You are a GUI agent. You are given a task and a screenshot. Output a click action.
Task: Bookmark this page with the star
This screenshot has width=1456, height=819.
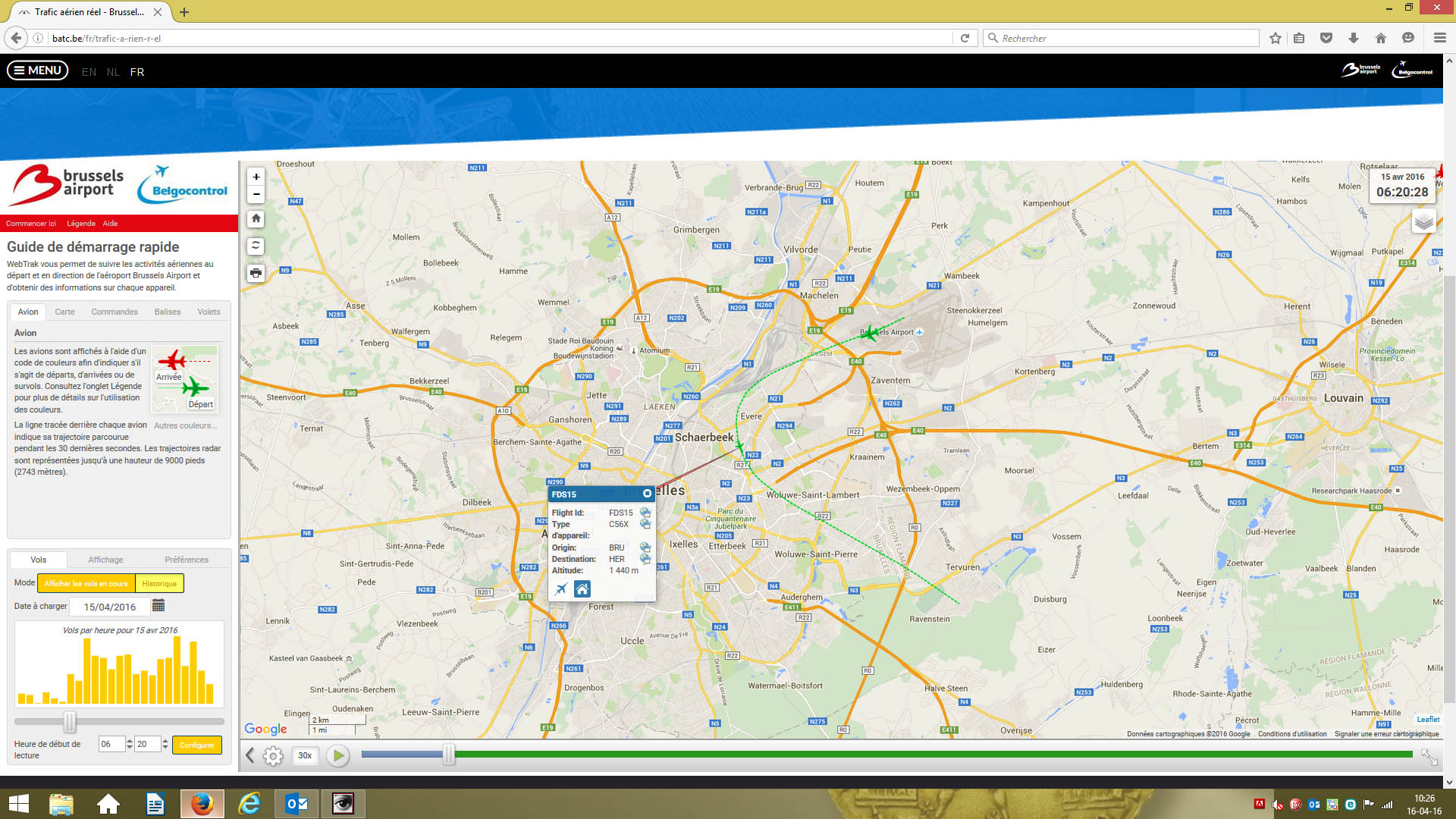point(1276,38)
